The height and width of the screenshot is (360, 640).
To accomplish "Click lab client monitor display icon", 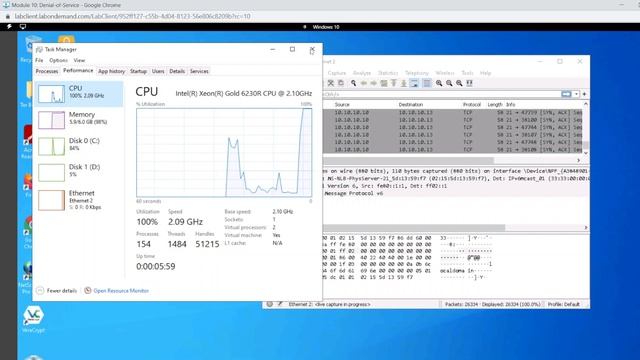I will point(23,27).
